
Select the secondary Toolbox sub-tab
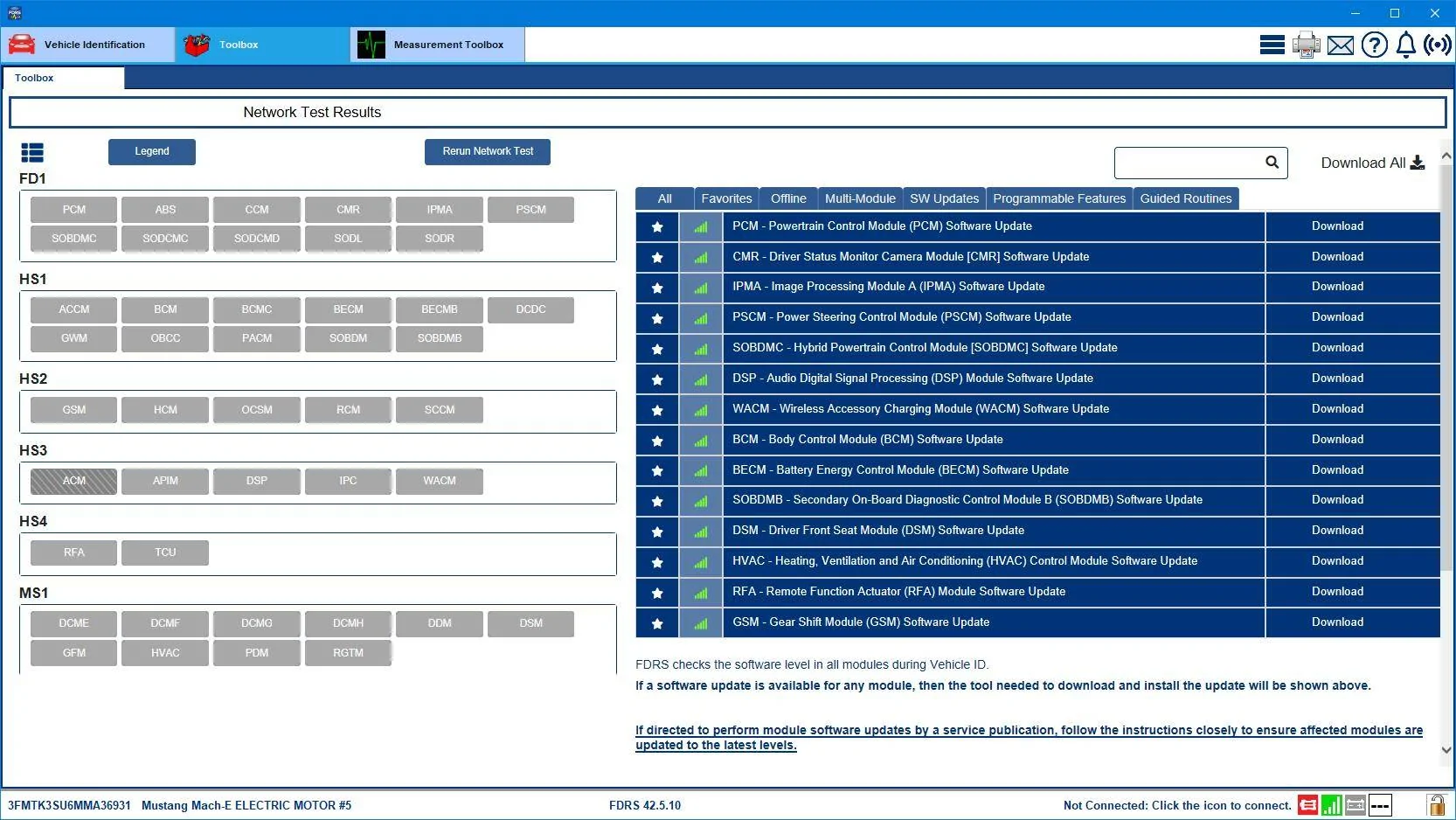point(63,78)
